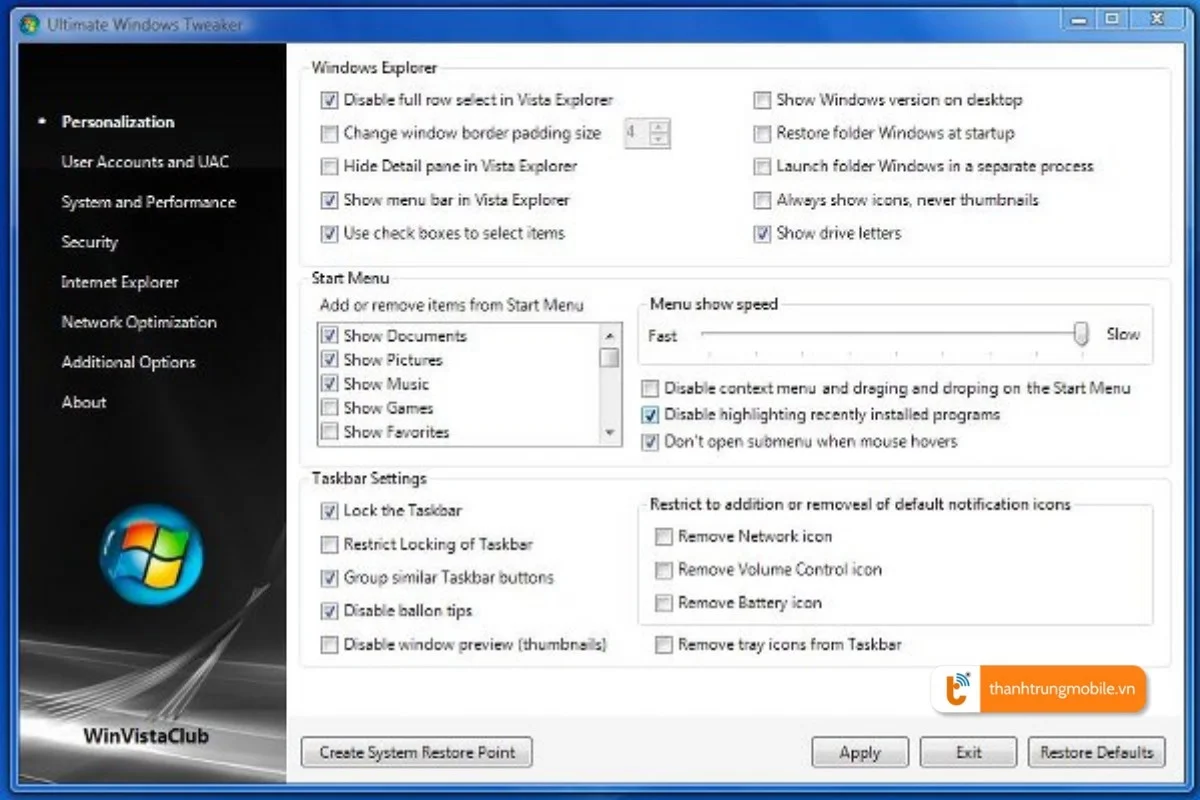Enable Remove Network icon restriction
1200x800 pixels.
[x=663, y=536]
